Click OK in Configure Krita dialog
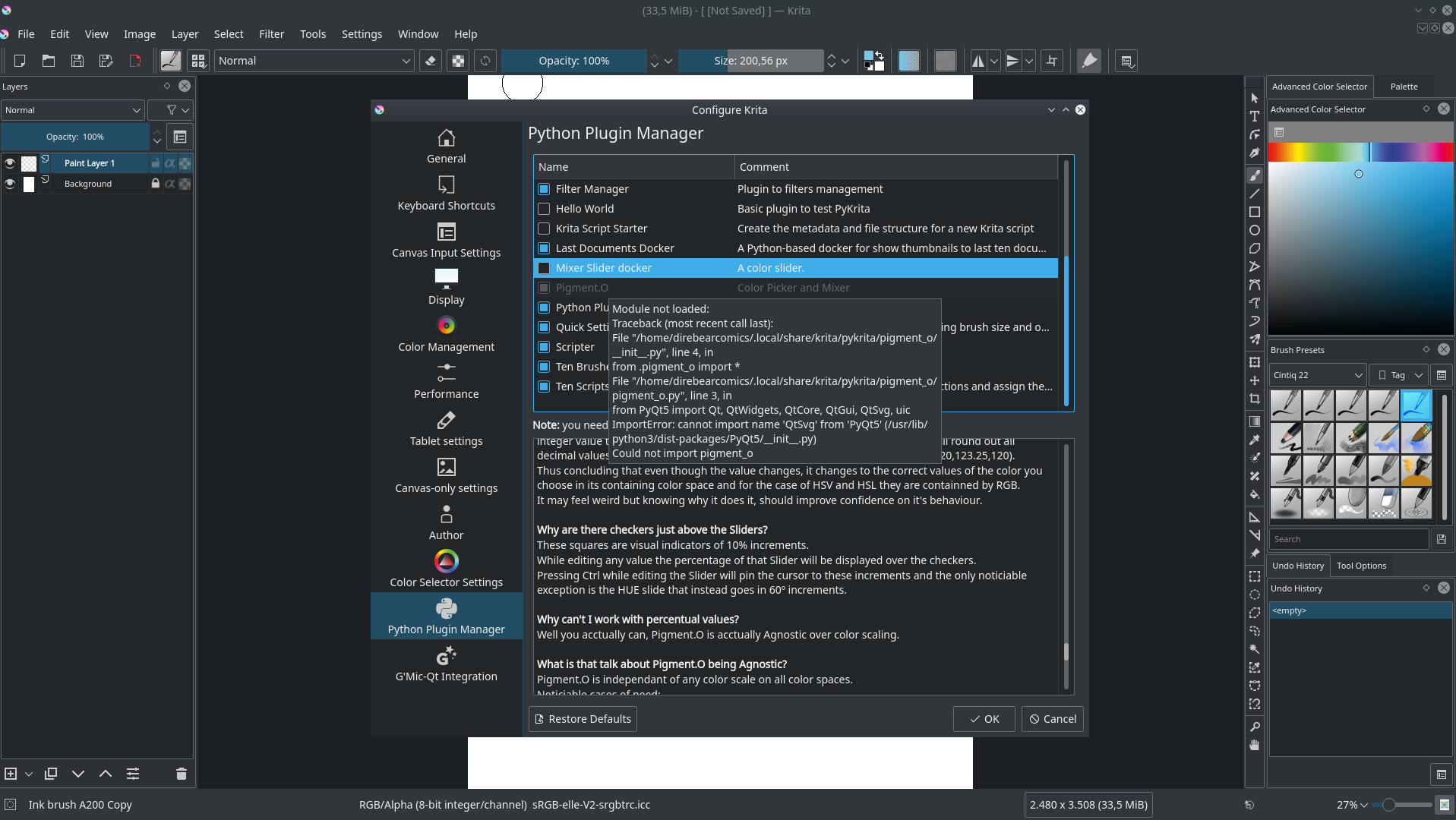Viewport: 1456px width, 820px height. [x=984, y=719]
